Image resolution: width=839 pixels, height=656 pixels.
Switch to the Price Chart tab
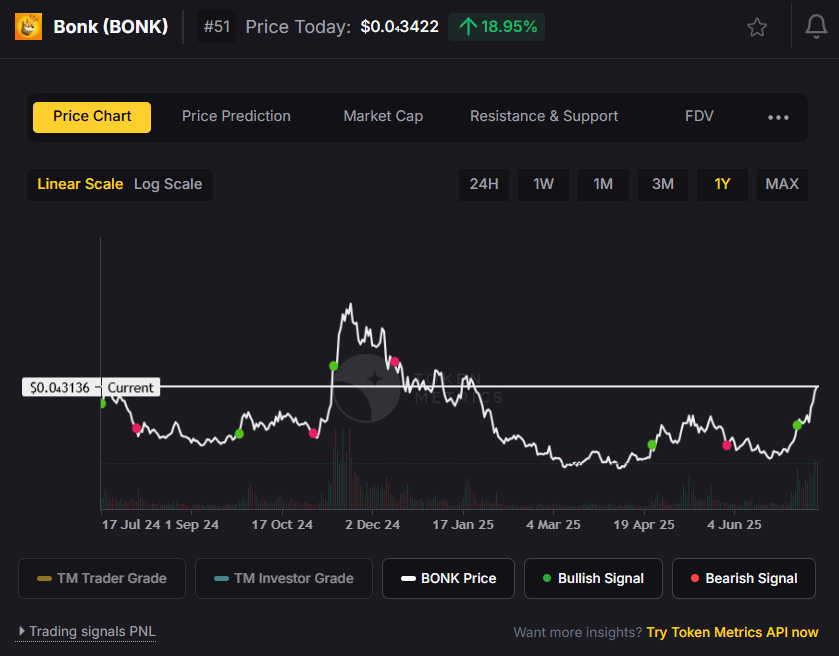tap(92, 117)
